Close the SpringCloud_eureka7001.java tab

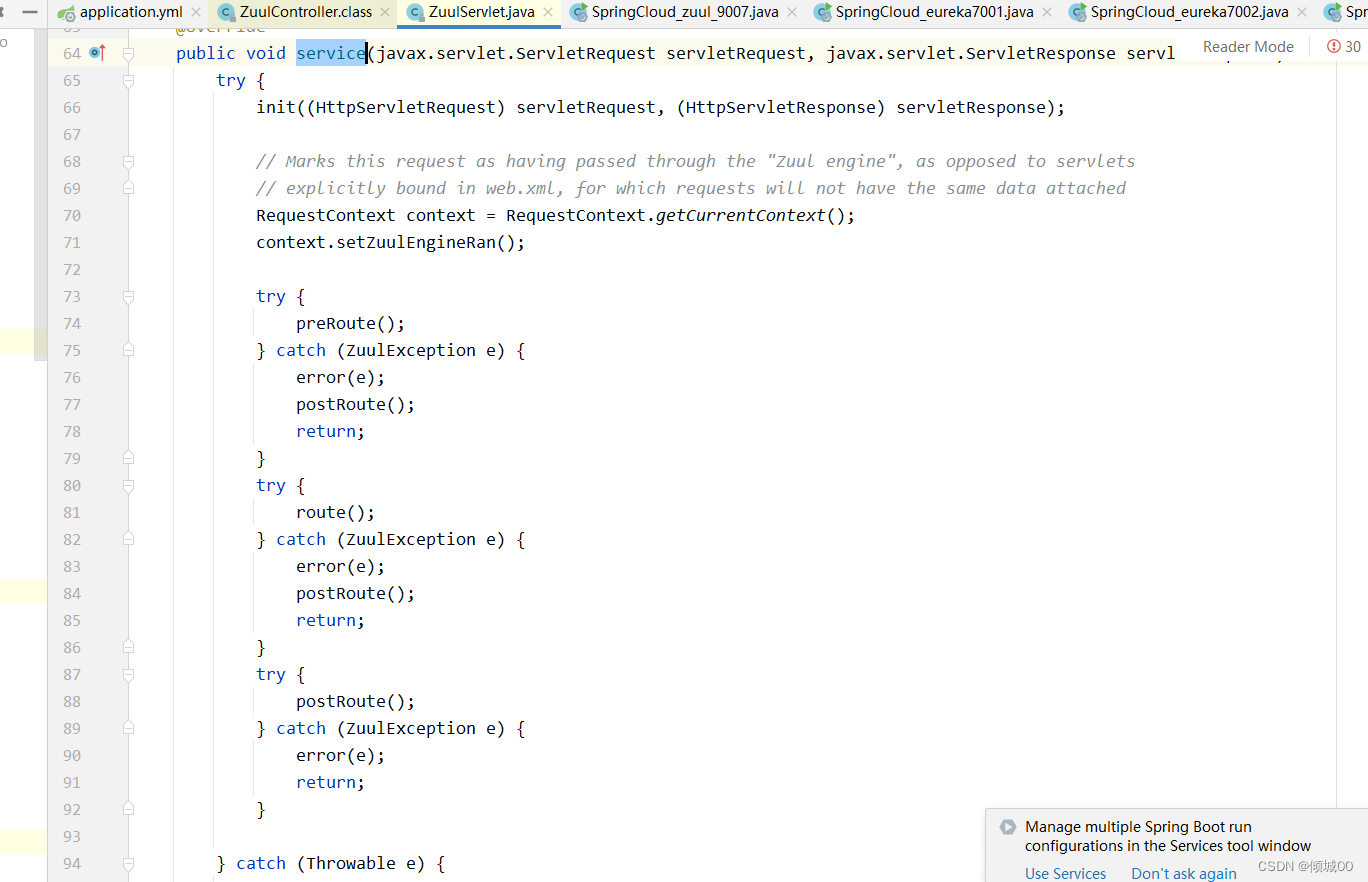point(1047,13)
